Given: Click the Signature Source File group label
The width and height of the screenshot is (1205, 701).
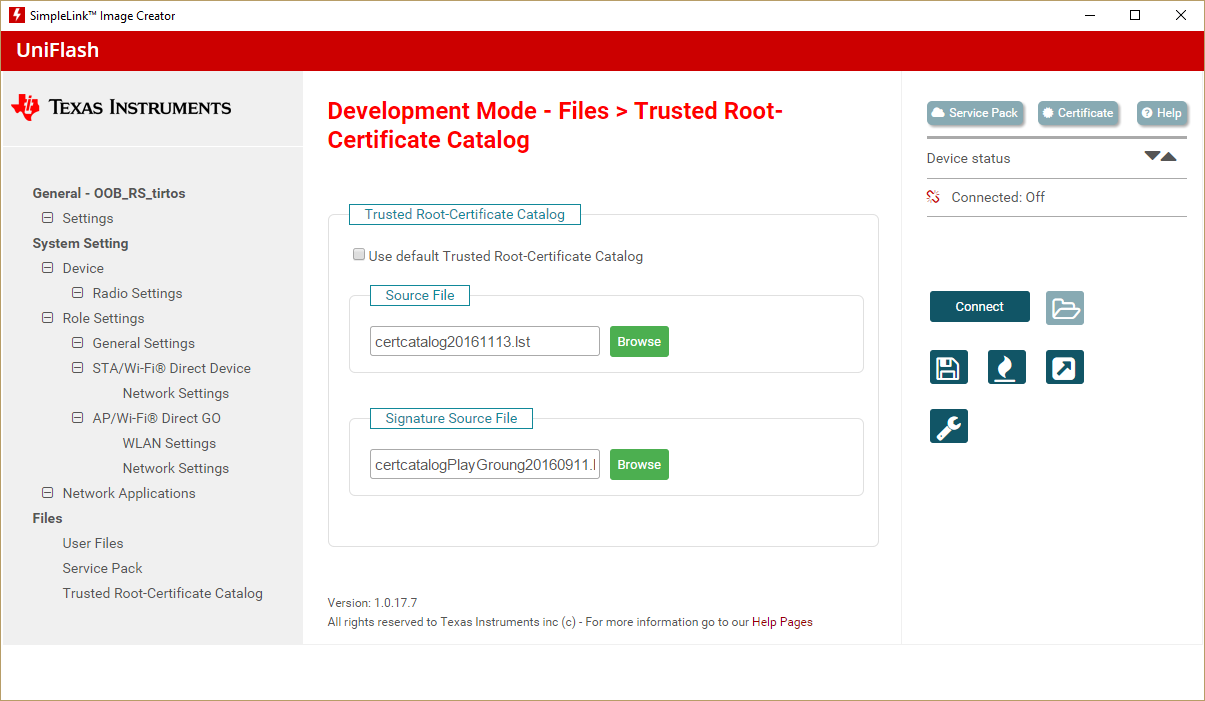Looking at the screenshot, I should pyautogui.click(x=451, y=418).
